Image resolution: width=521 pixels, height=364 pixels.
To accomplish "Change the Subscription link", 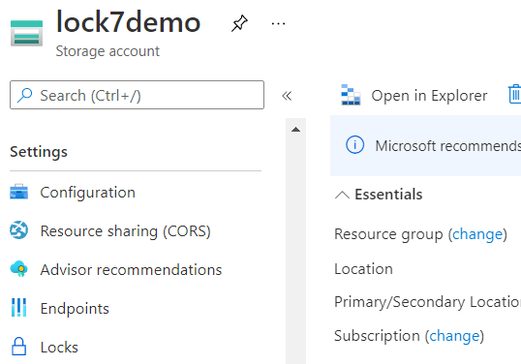I will click(x=454, y=336).
